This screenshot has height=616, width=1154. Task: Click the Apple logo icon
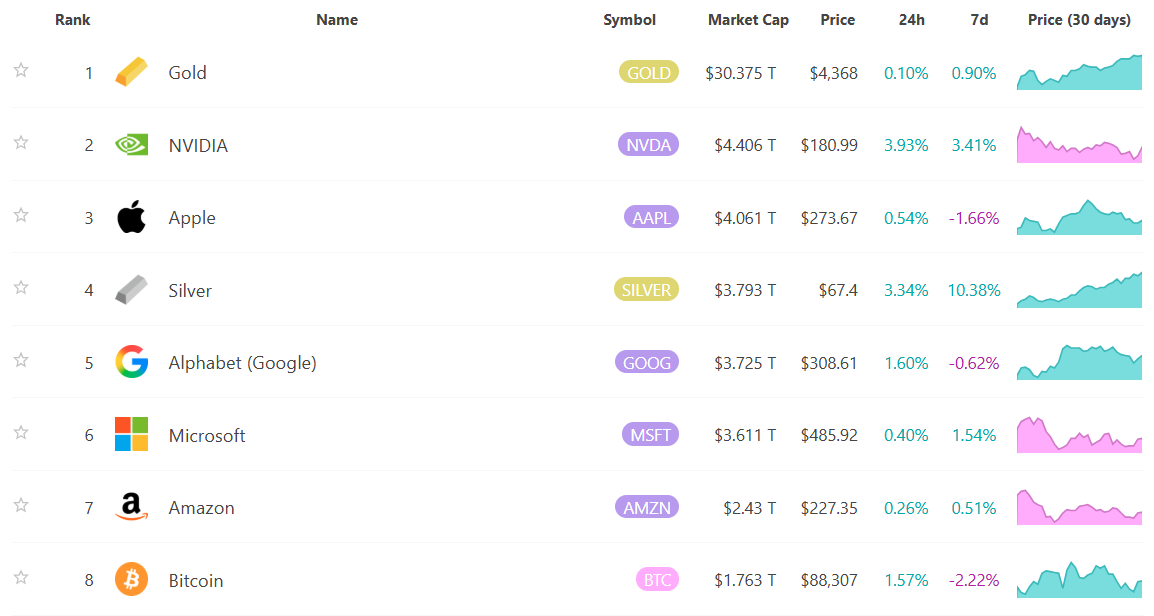click(131, 217)
